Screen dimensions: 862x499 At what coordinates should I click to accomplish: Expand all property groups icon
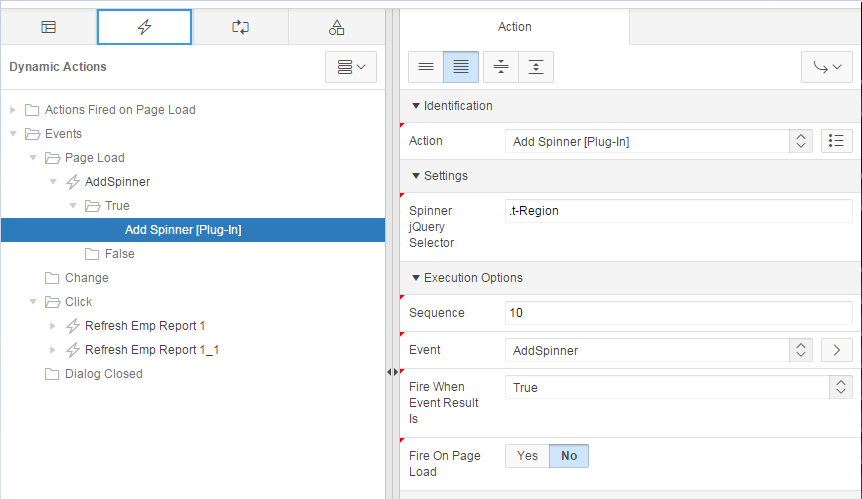[x=536, y=67]
